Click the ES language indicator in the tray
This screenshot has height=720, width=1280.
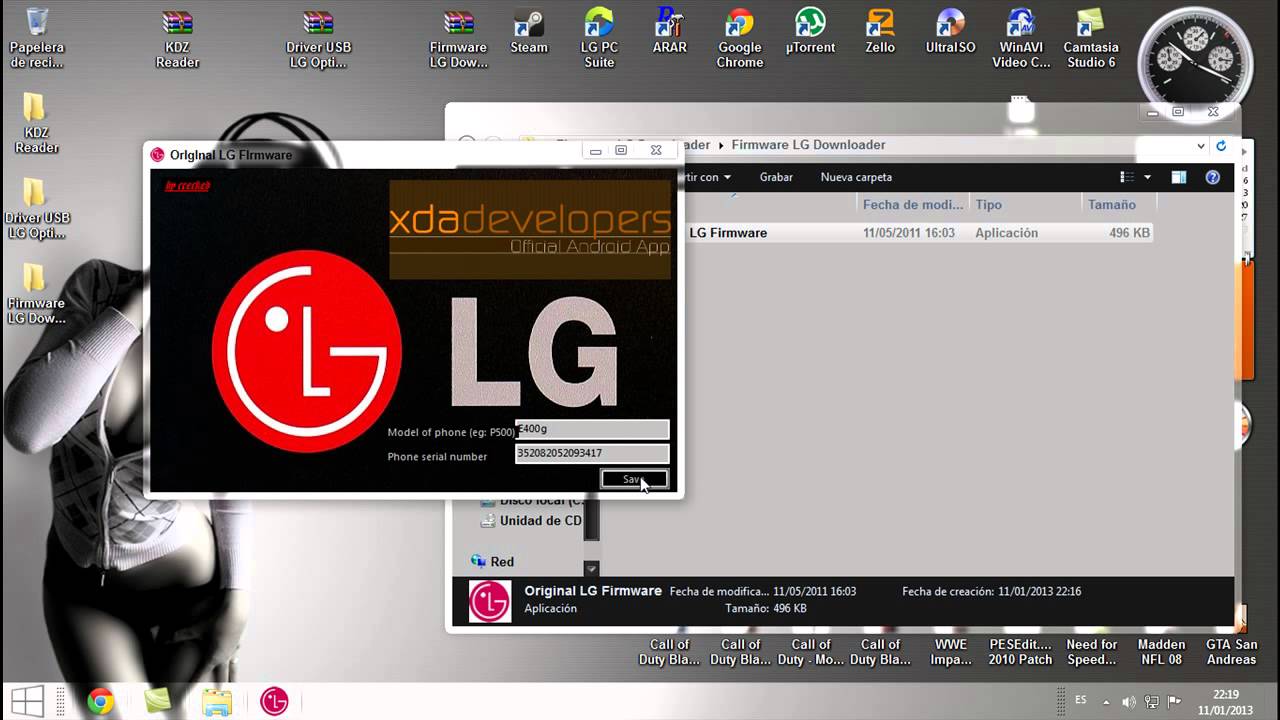click(1081, 701)
